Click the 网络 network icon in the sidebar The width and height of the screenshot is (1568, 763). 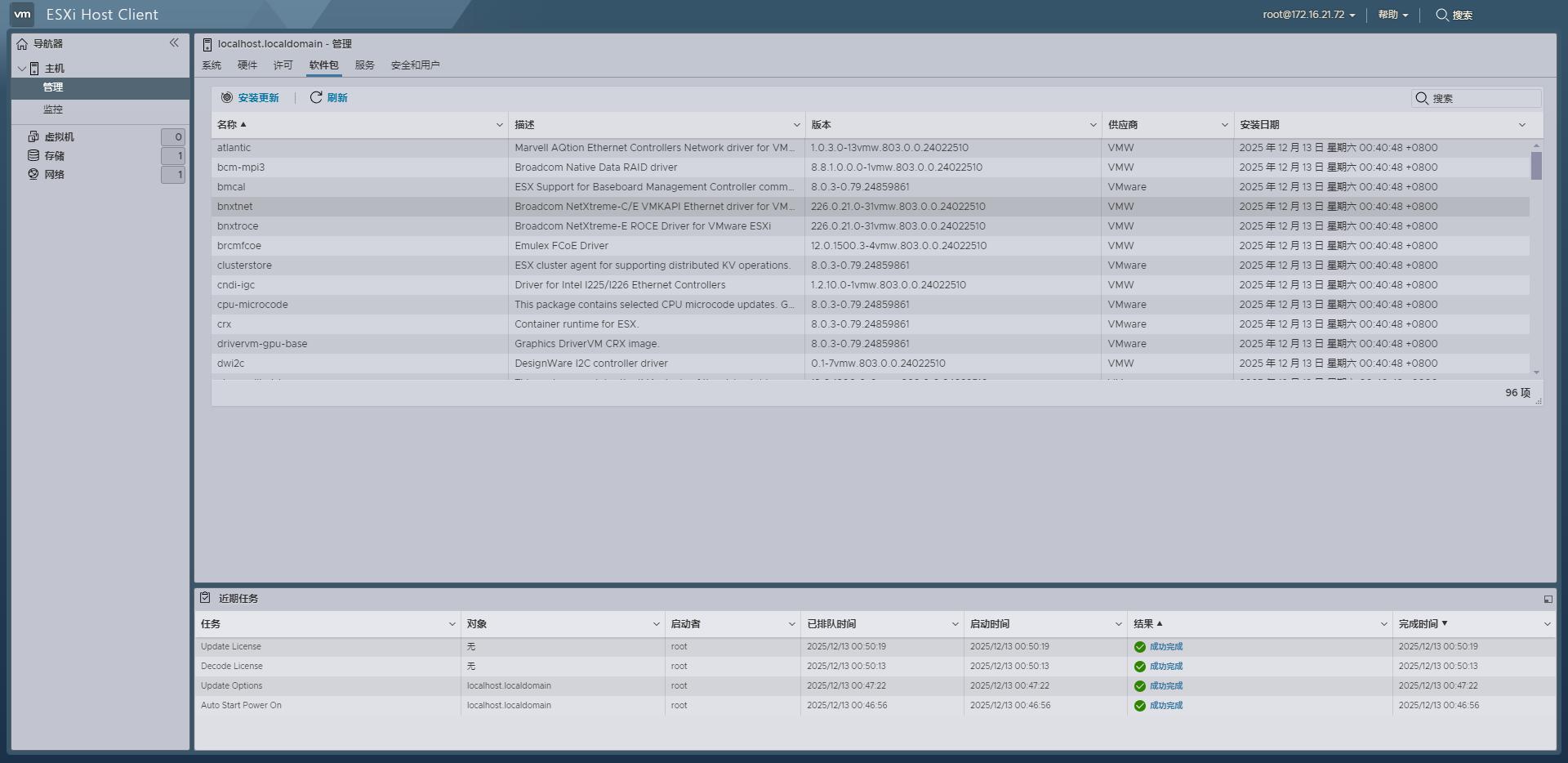pyautogui.click(x=33, y=174)
